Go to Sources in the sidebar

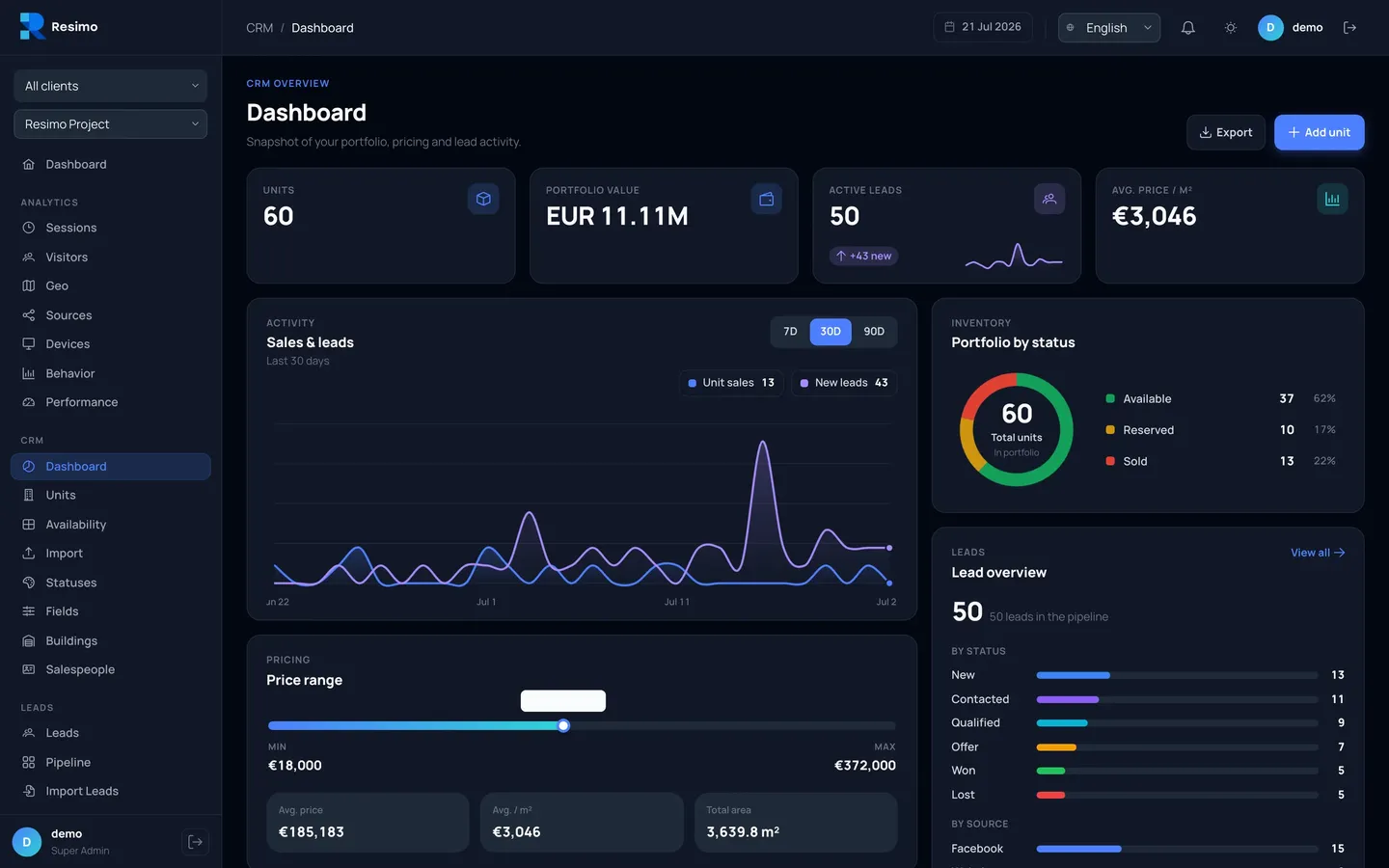tap(110, 315)
